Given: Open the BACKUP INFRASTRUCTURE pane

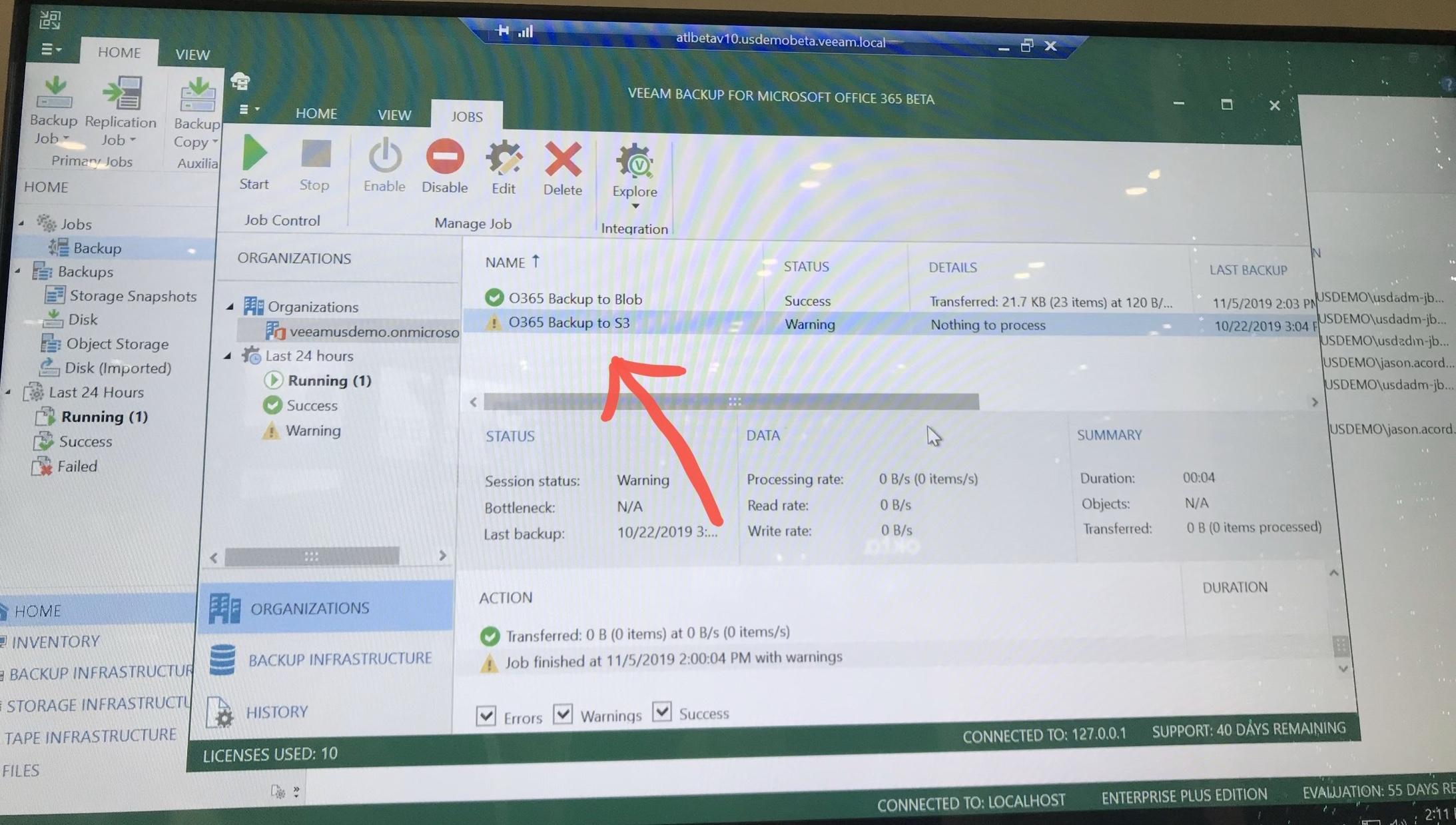Looking at the screenshot, I should (340, 658).
